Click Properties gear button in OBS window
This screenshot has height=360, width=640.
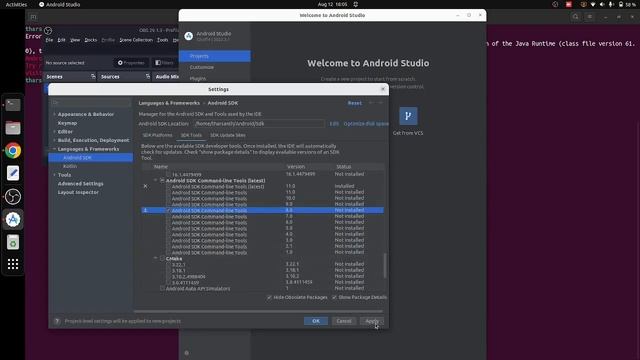click(x=131, y=63)
